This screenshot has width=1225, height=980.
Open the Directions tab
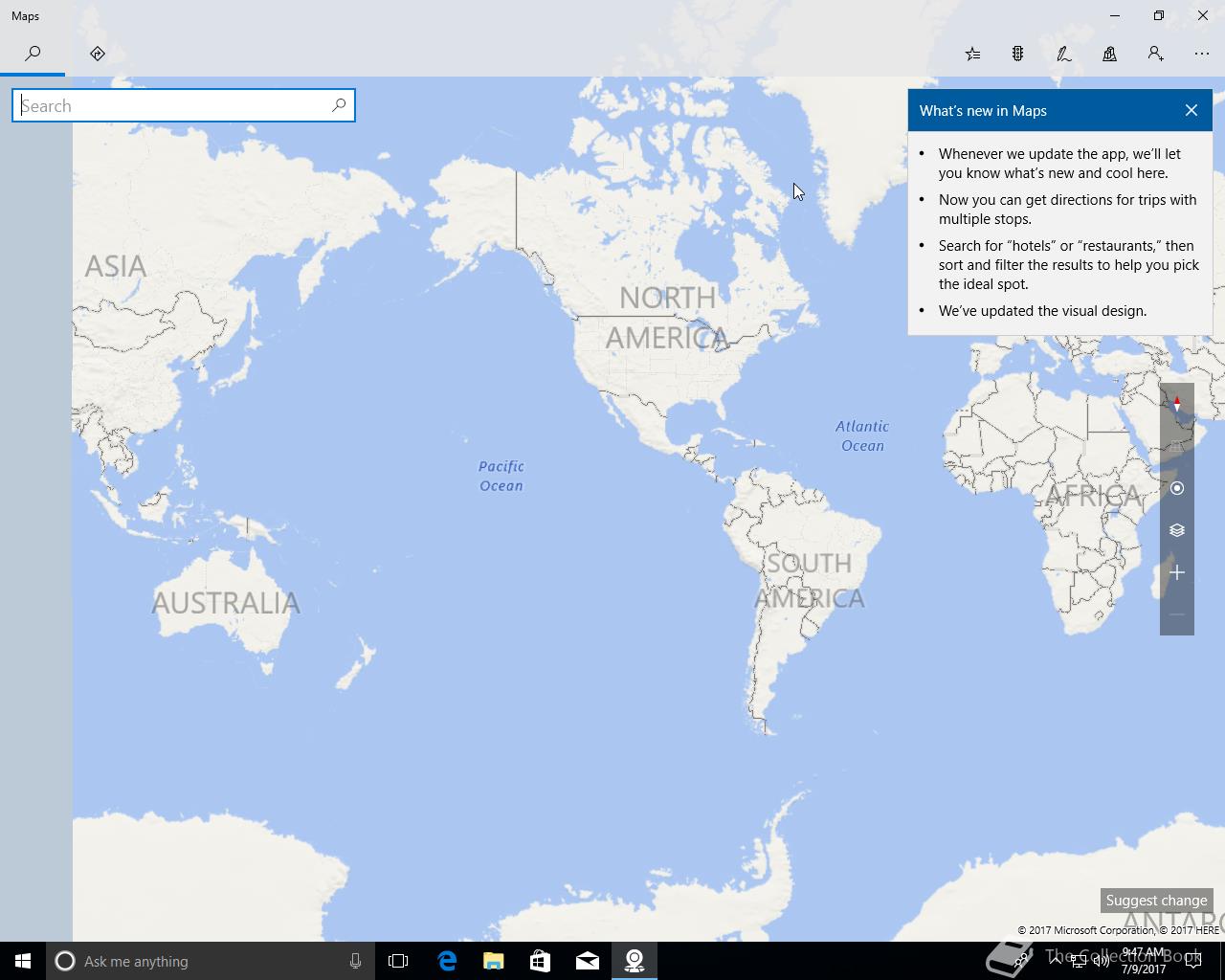tap(97, 54)
